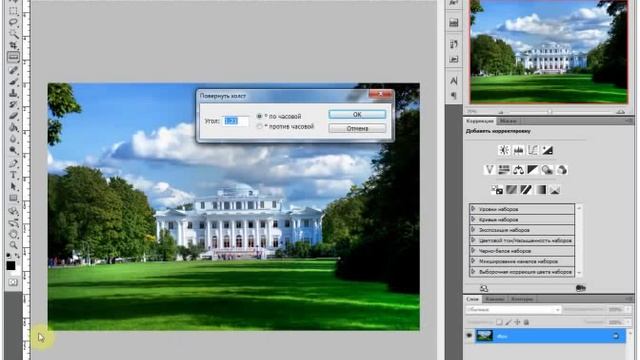Open Paragraph panel from dock
The height and width of the screenshot is (360, 640).
(x=453, y=95)
